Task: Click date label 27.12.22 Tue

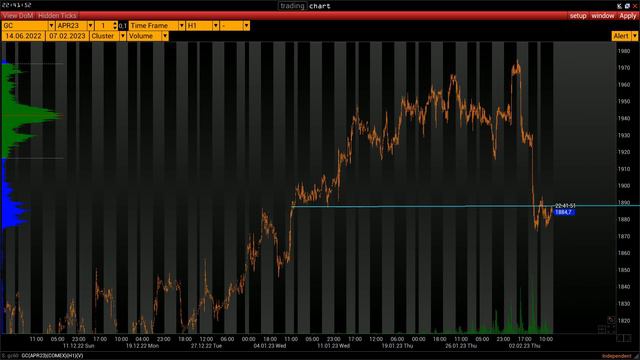Action: tap(206, 346)
